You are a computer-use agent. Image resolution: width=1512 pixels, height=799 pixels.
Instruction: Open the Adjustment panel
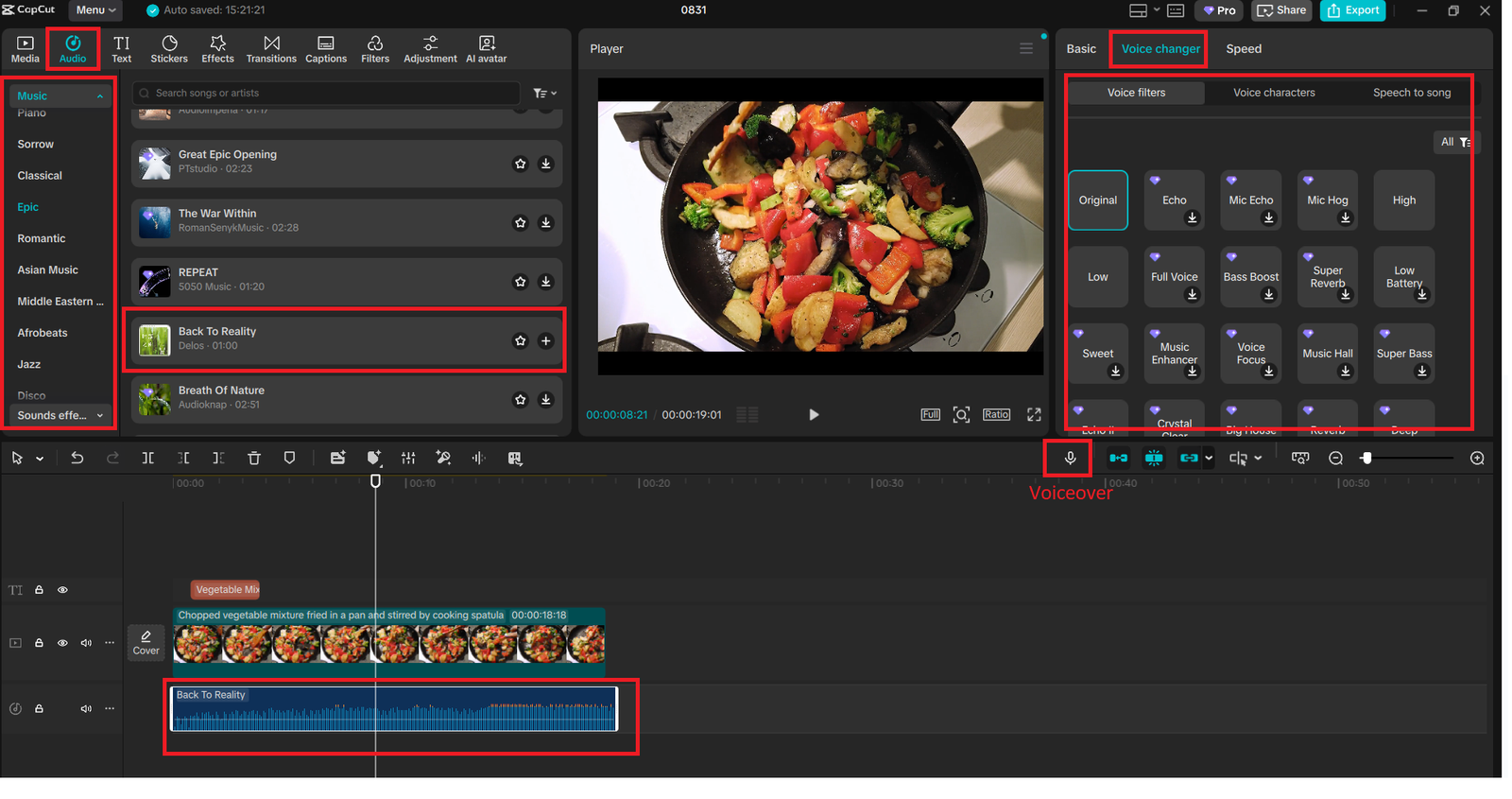[430, 49]
